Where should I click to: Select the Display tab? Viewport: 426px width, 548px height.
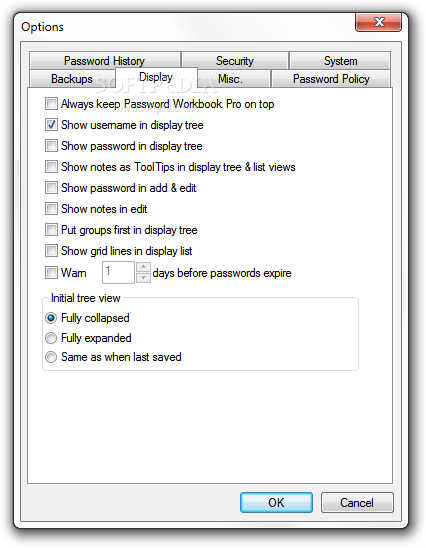(156, 77)
